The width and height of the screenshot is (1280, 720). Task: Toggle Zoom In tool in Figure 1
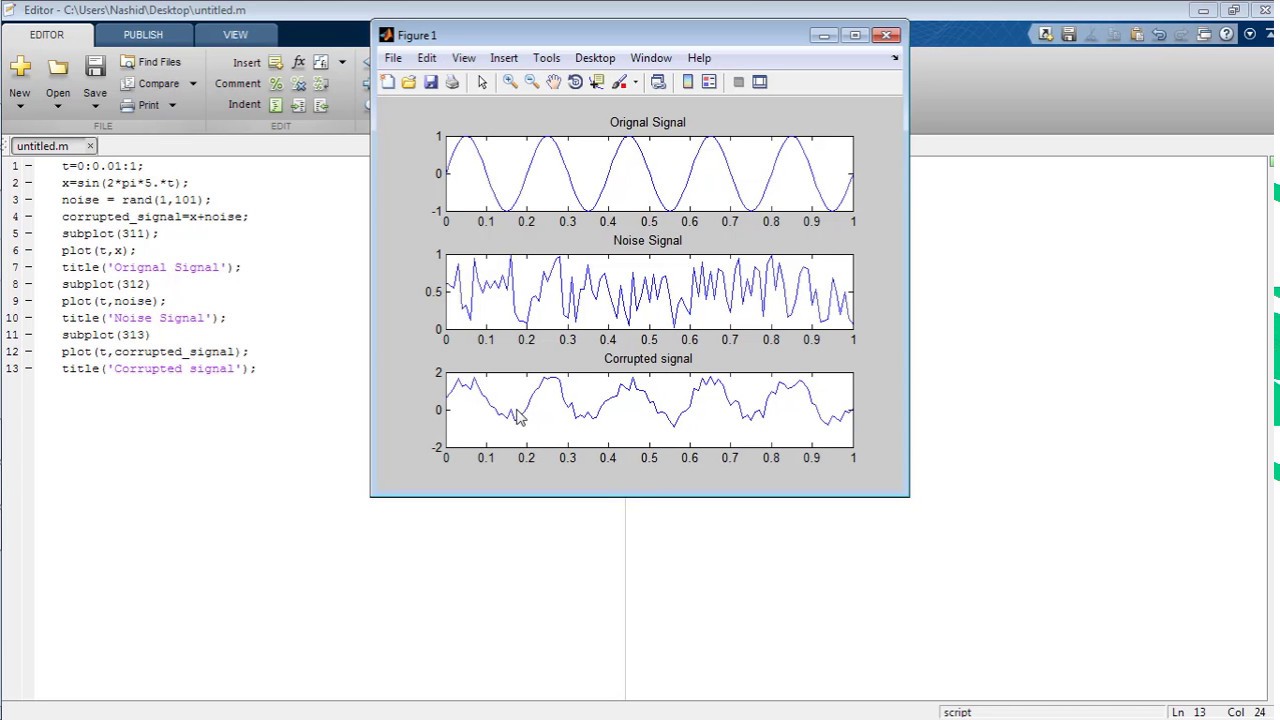(510, 82)
